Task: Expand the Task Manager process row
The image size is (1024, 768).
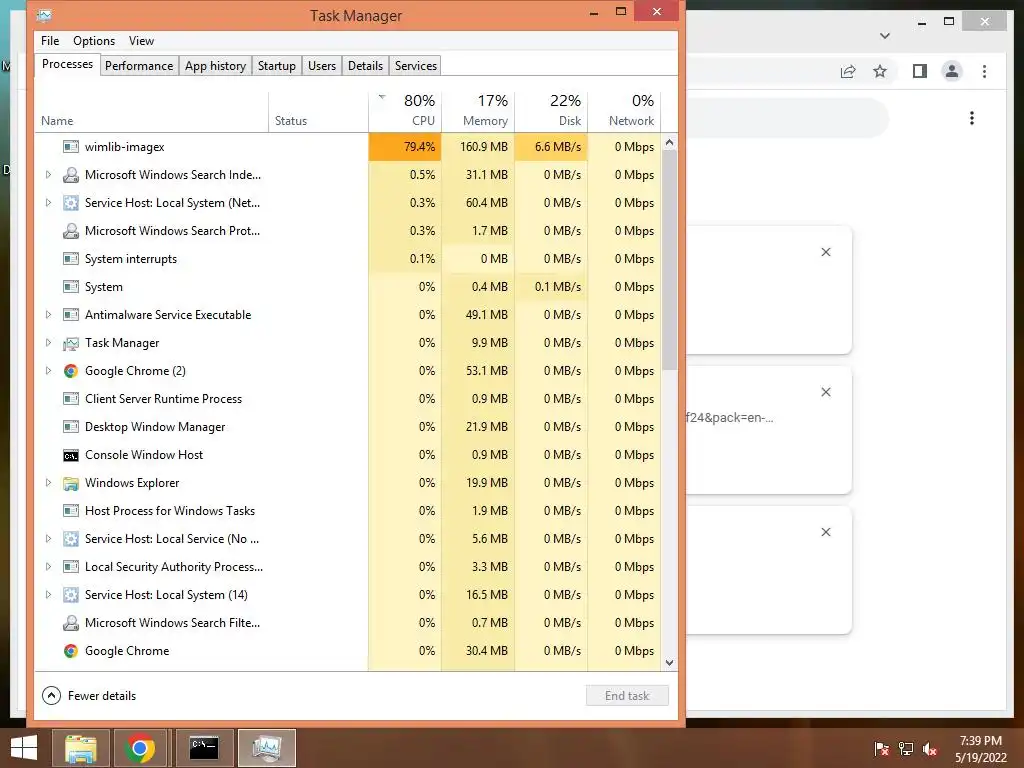Action: click(x=48, y=343)
